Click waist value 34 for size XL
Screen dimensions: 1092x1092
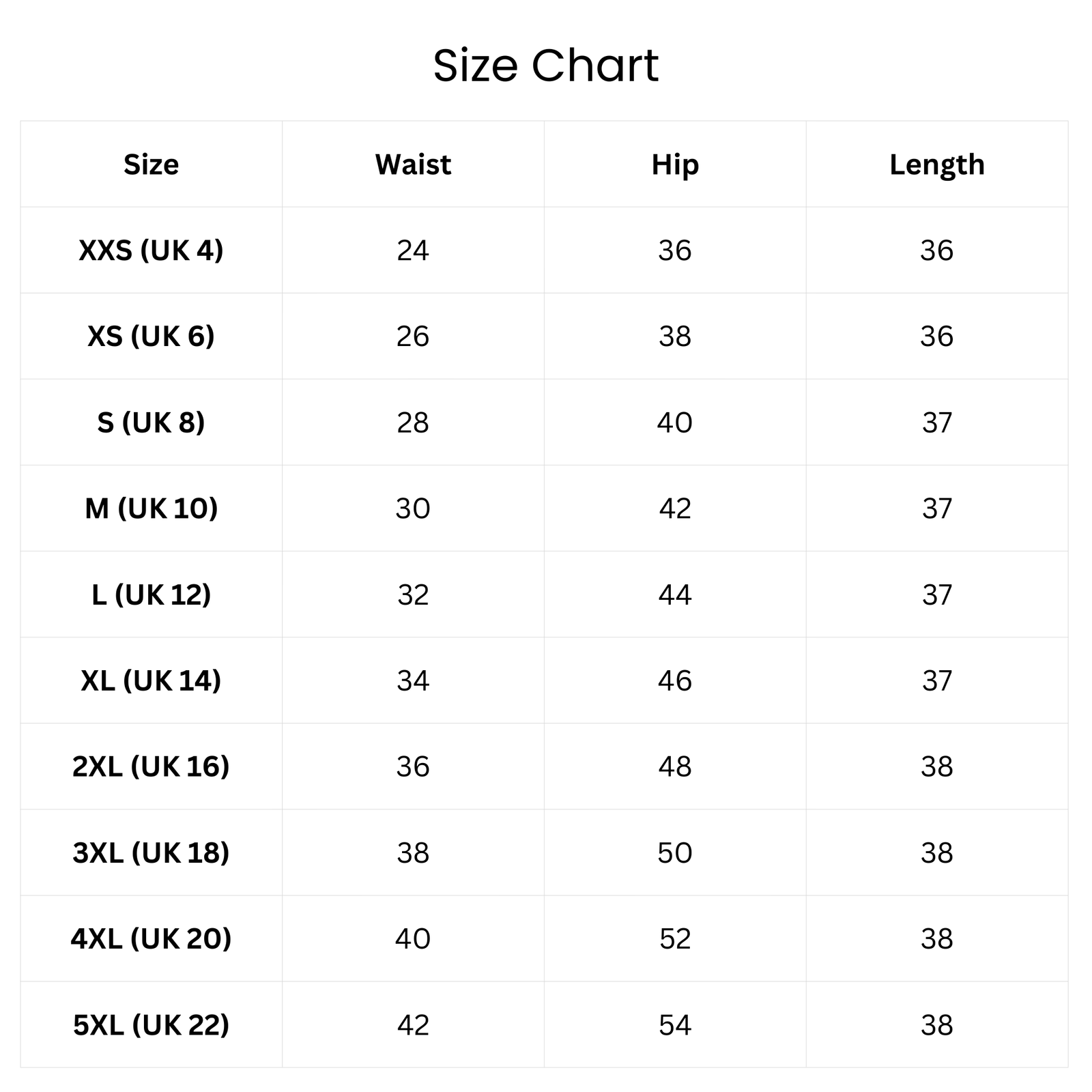tap(413, 680)
